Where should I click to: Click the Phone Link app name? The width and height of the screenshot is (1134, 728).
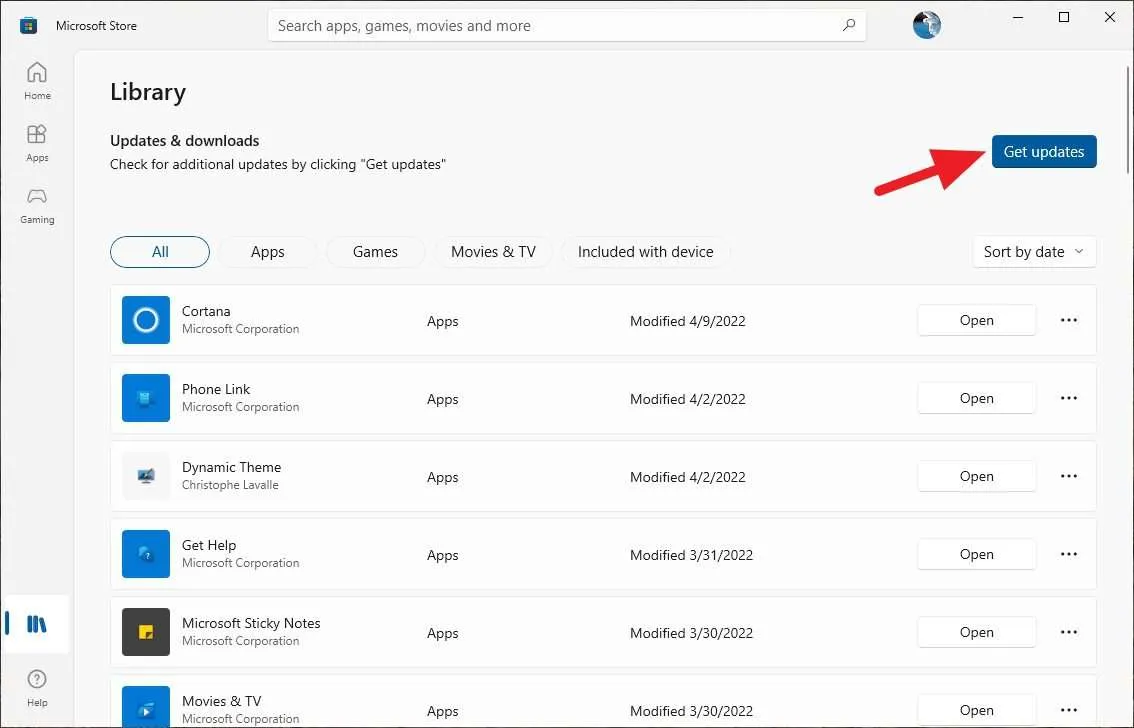pyautogui.click(x=216, y=389)
